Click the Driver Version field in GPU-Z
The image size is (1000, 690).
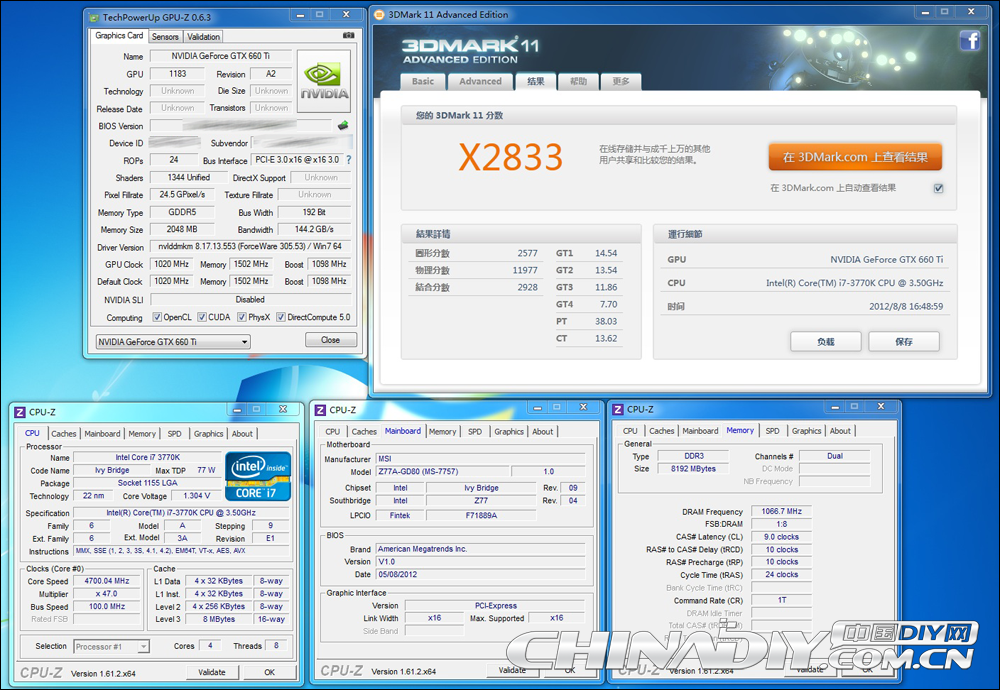coord(250,247)
